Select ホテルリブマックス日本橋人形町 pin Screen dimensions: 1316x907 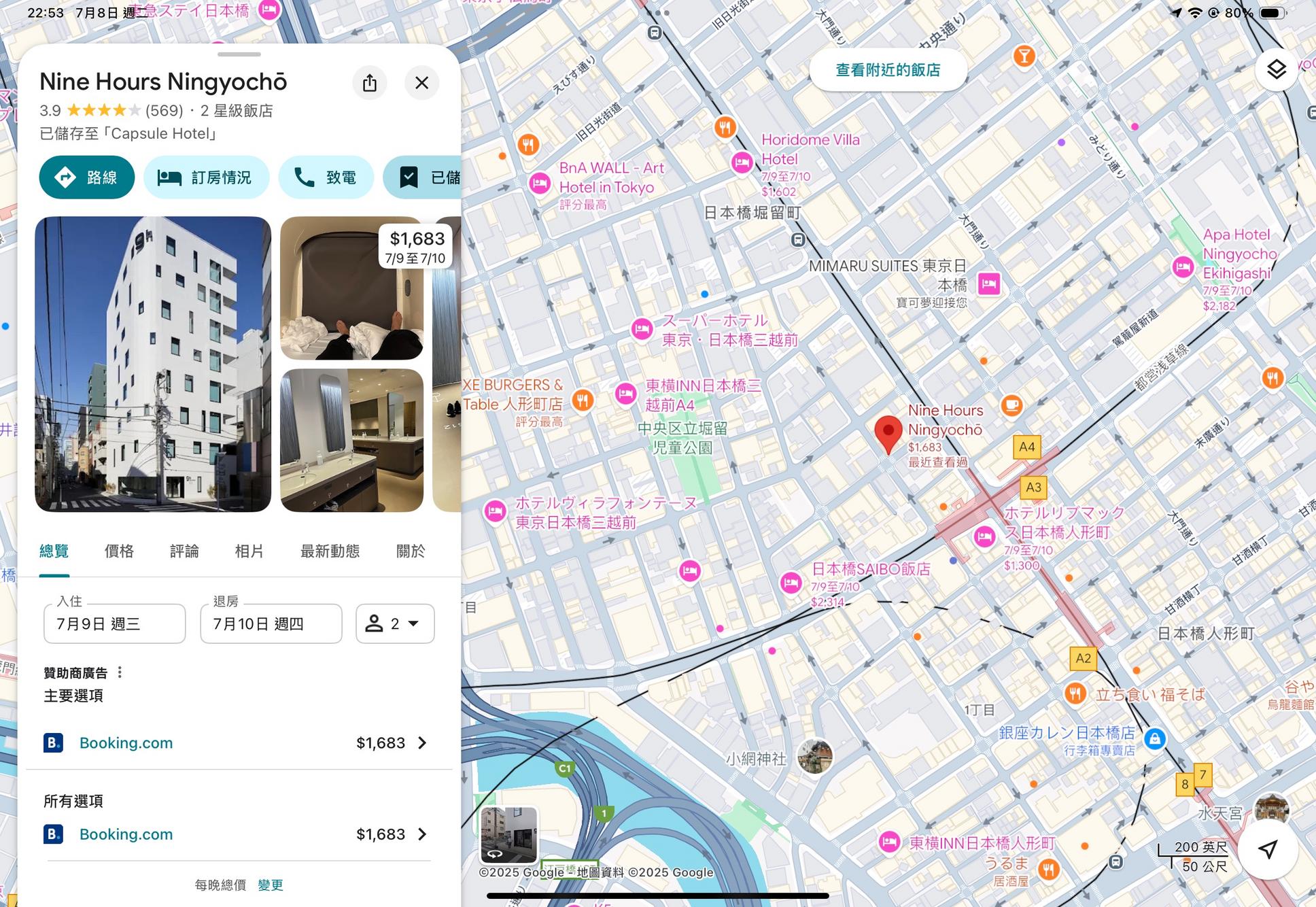984,536
